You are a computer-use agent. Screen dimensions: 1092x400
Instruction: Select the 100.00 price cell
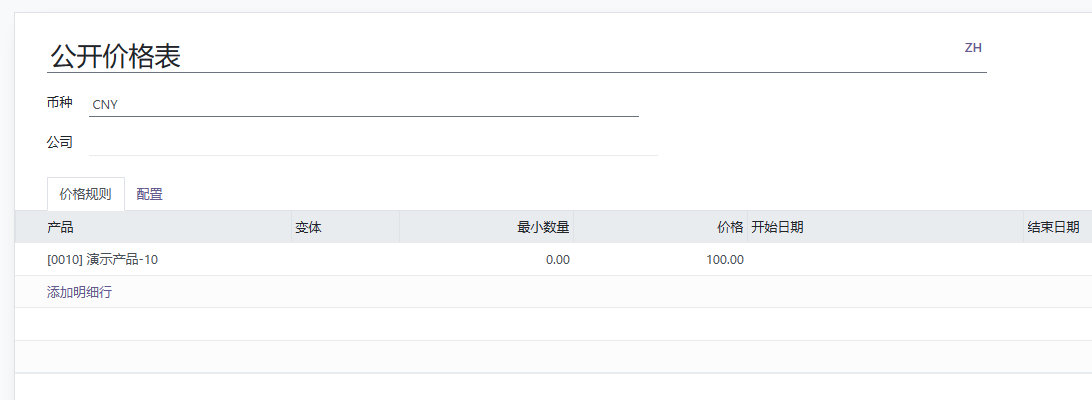point(660,260)
